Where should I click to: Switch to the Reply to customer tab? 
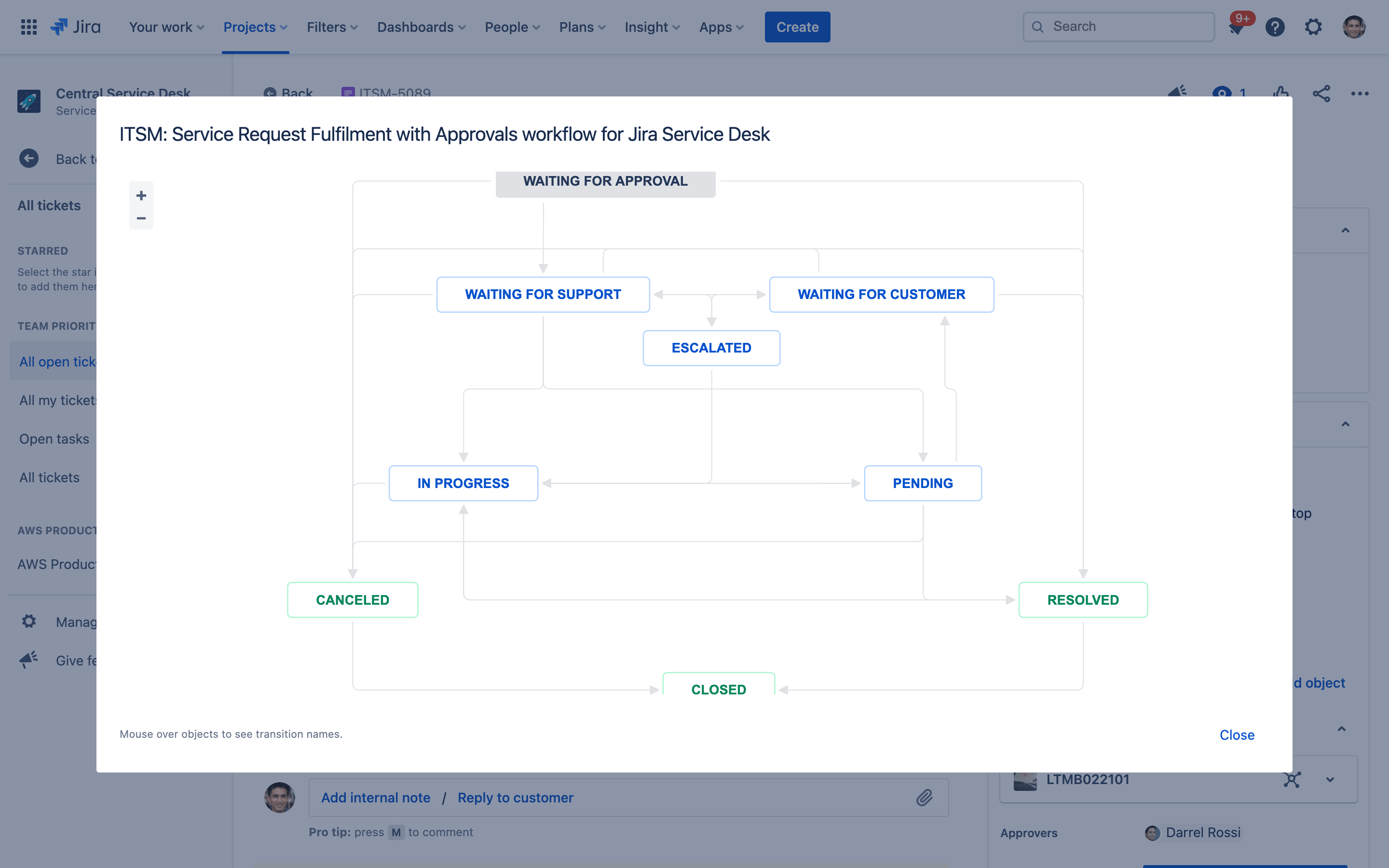(515, 798)
